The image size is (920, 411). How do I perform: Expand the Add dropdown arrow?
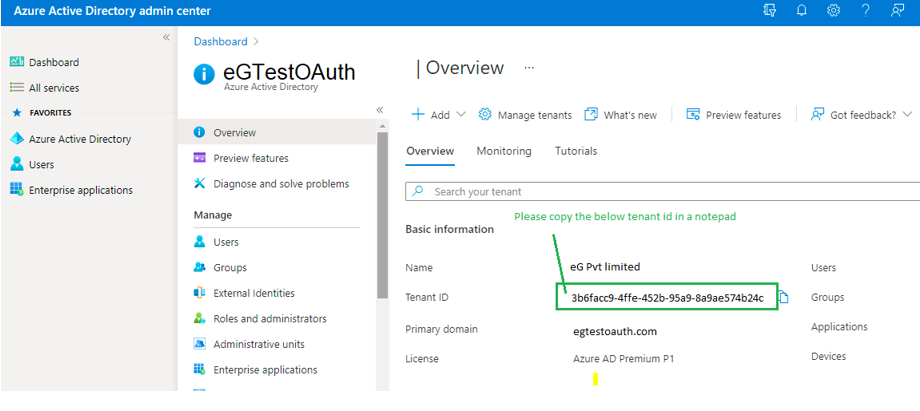[x=461, y=114]
